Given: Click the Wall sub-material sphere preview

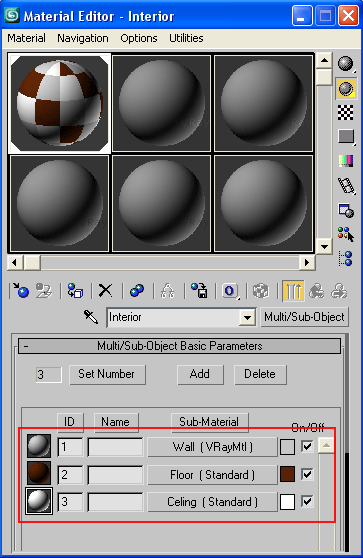Looking at the screenshot, I should click(x=39, y=446).
